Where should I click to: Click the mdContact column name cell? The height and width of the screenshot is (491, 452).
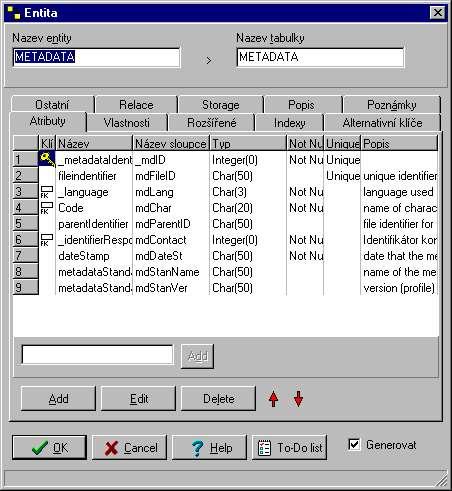point(171,240)
